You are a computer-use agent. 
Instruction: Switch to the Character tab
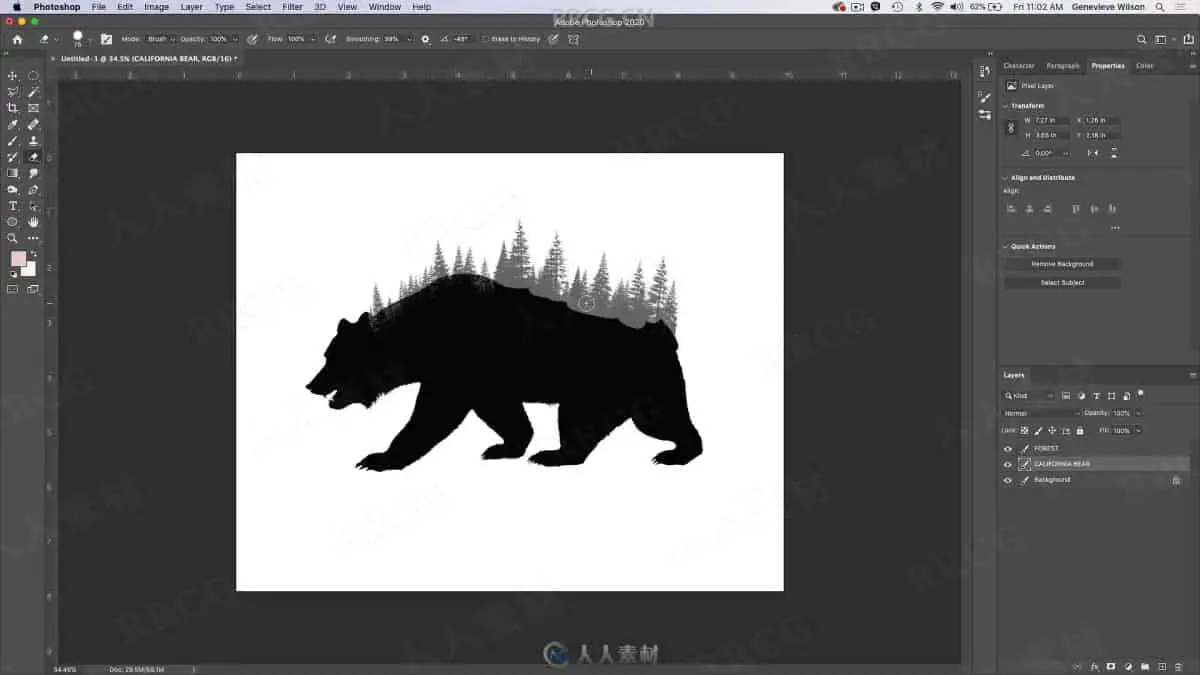(x=1019, y=66)
